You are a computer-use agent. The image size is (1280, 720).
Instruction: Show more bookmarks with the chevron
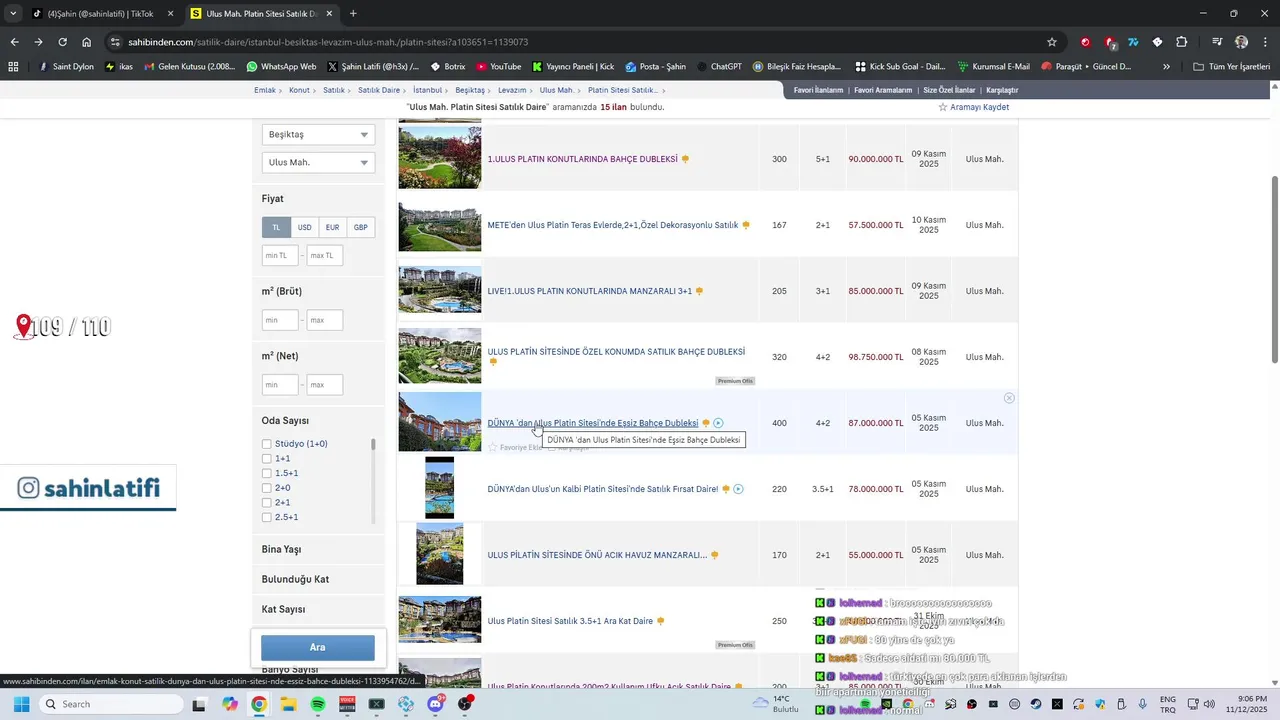pos(1166,67)
